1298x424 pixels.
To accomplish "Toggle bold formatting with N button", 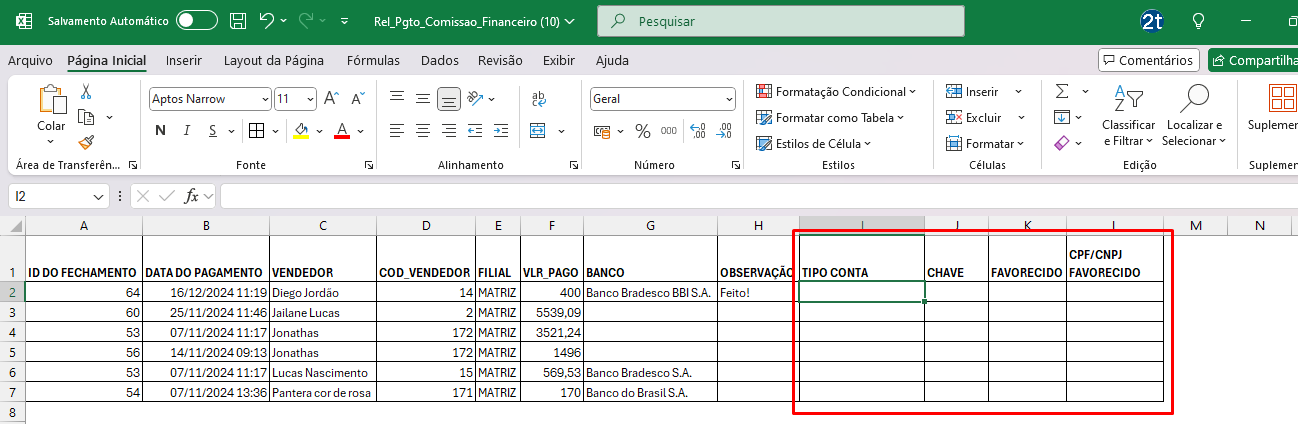I will coord(160,131).
